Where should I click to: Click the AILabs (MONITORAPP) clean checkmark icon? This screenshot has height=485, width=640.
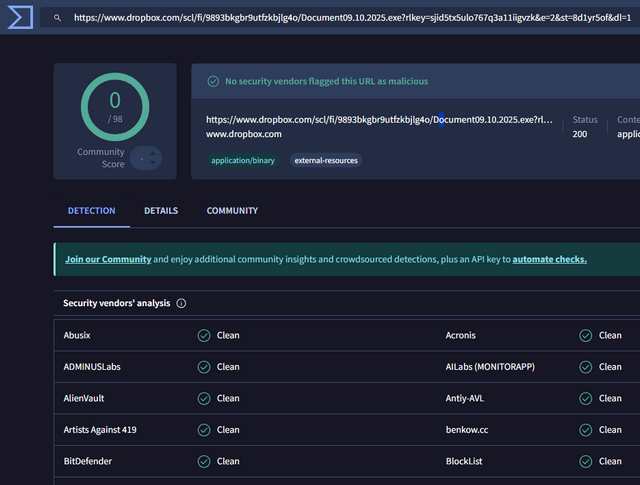click(x=585, y=367)
